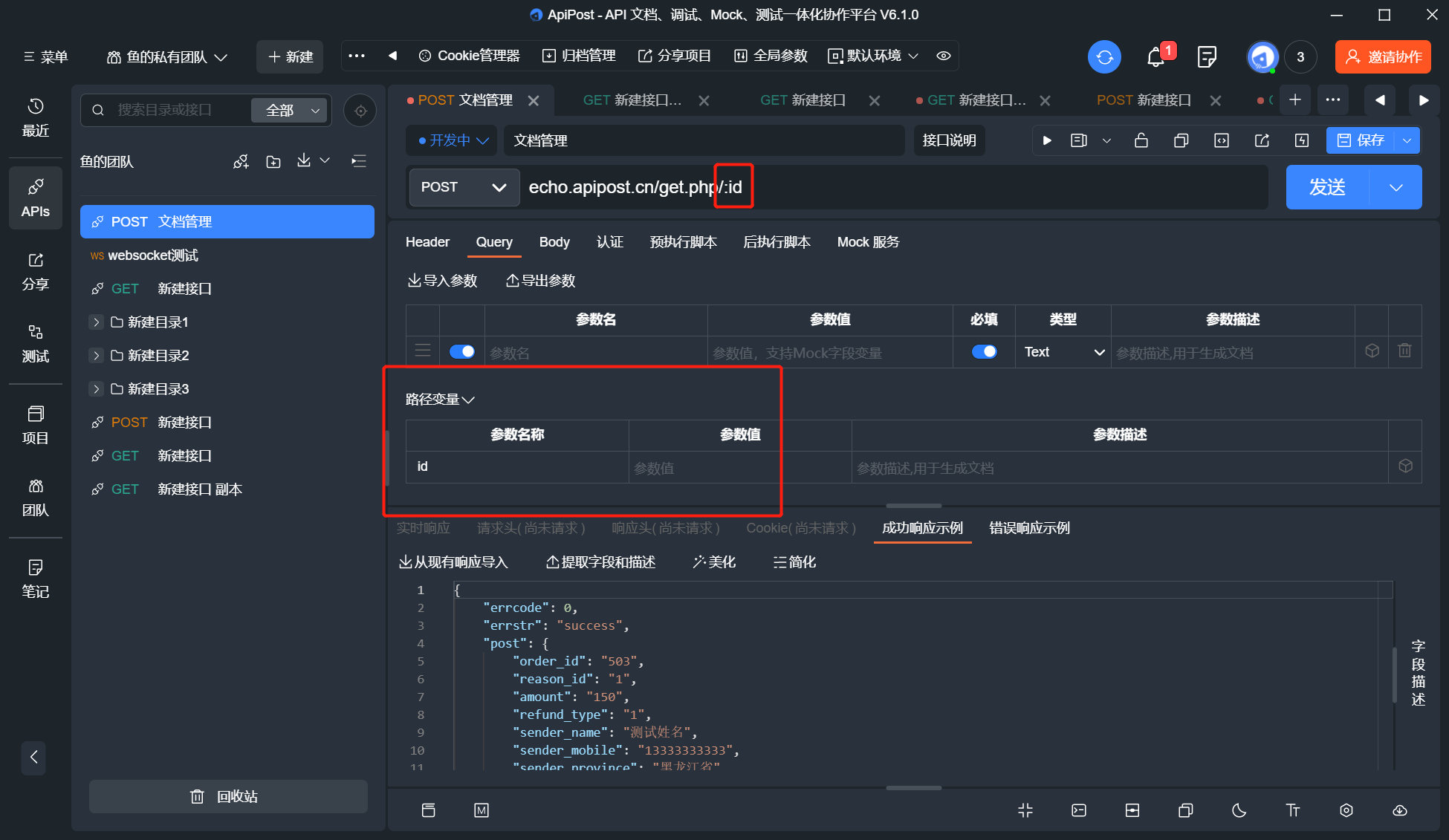Click the cube icon in Query parameter row
1449x840 pixels.
[x=1372, y=351]
